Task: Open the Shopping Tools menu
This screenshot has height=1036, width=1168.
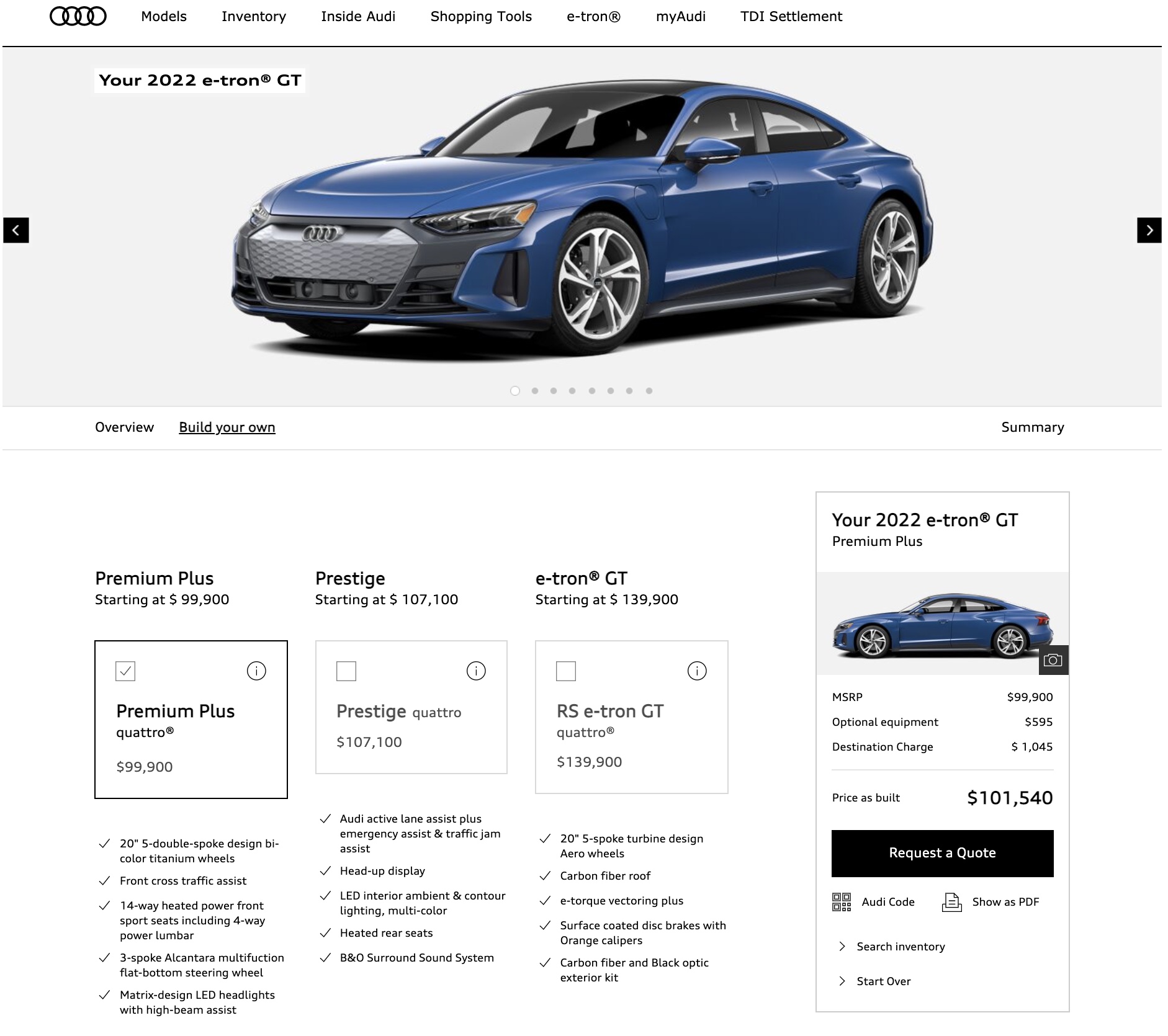Action: click(x=481, y=17)
